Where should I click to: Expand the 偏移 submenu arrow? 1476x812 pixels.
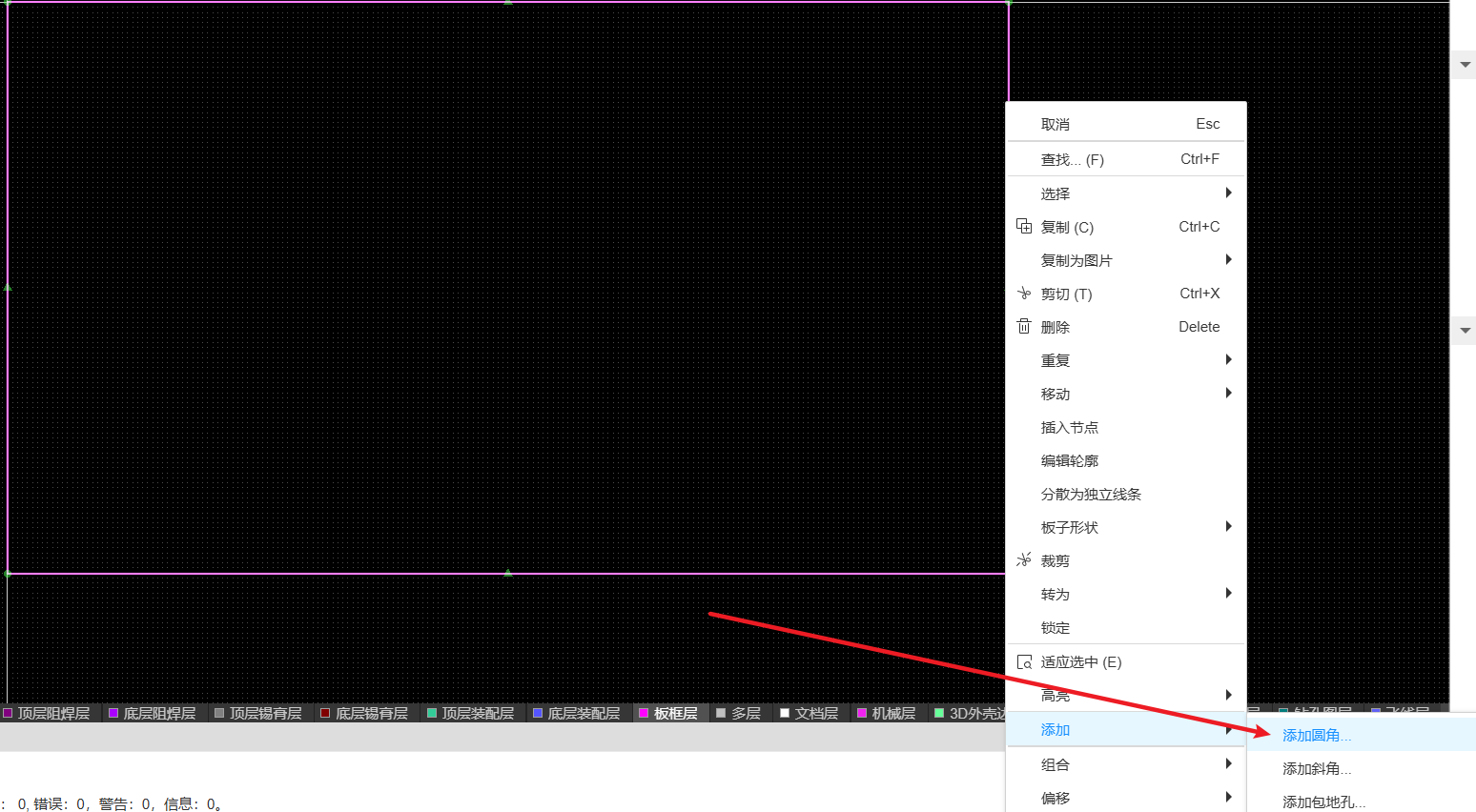(1229, 797)
